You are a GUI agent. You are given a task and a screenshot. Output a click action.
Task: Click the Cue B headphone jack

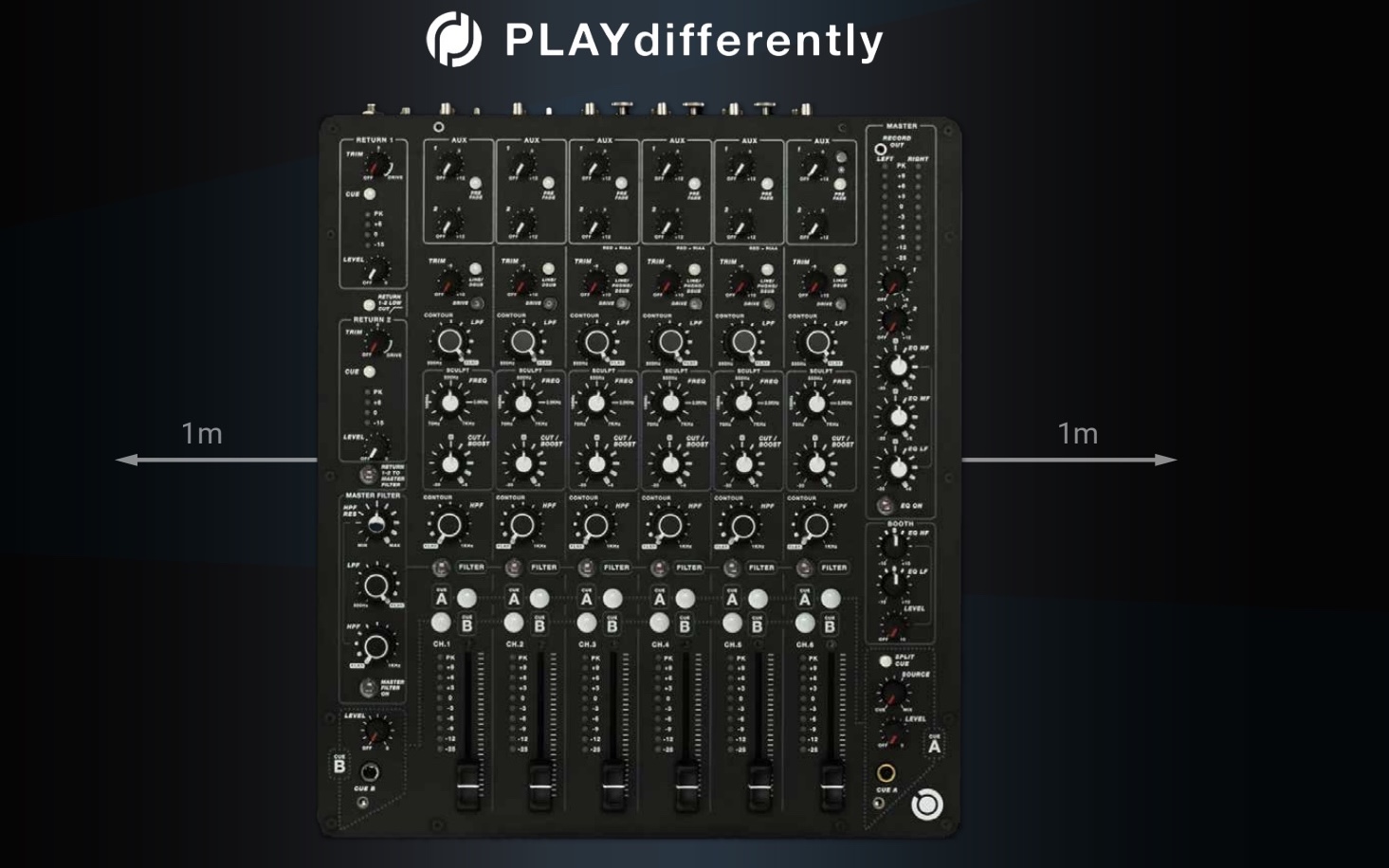(x=371, y=772)
